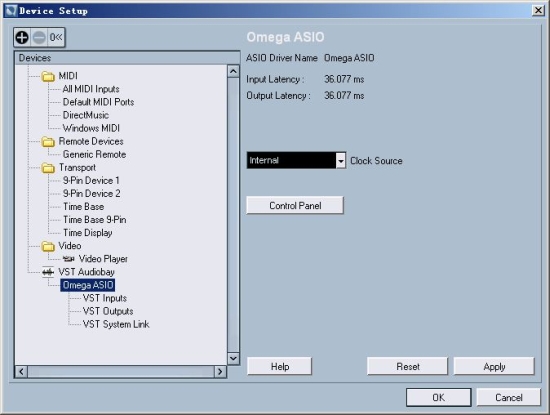Select Default MIDI Ports entry
This screenshot has height=415, width=550.
[x=98, y=102]
